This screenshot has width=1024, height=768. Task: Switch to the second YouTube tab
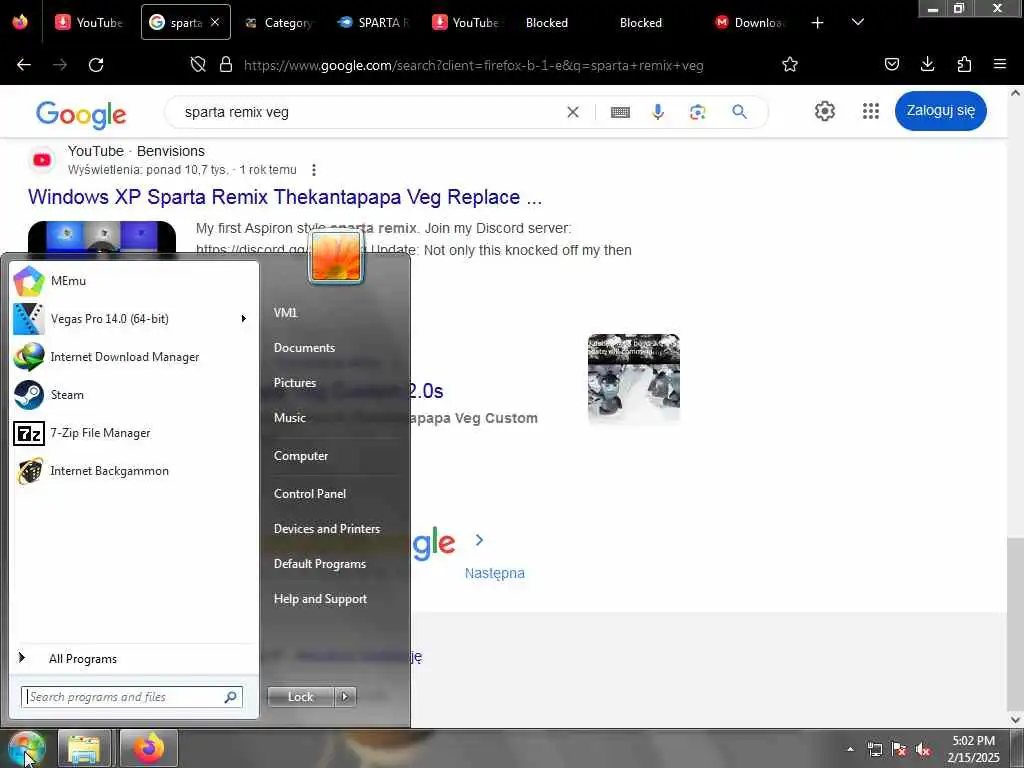pos(467,23)
